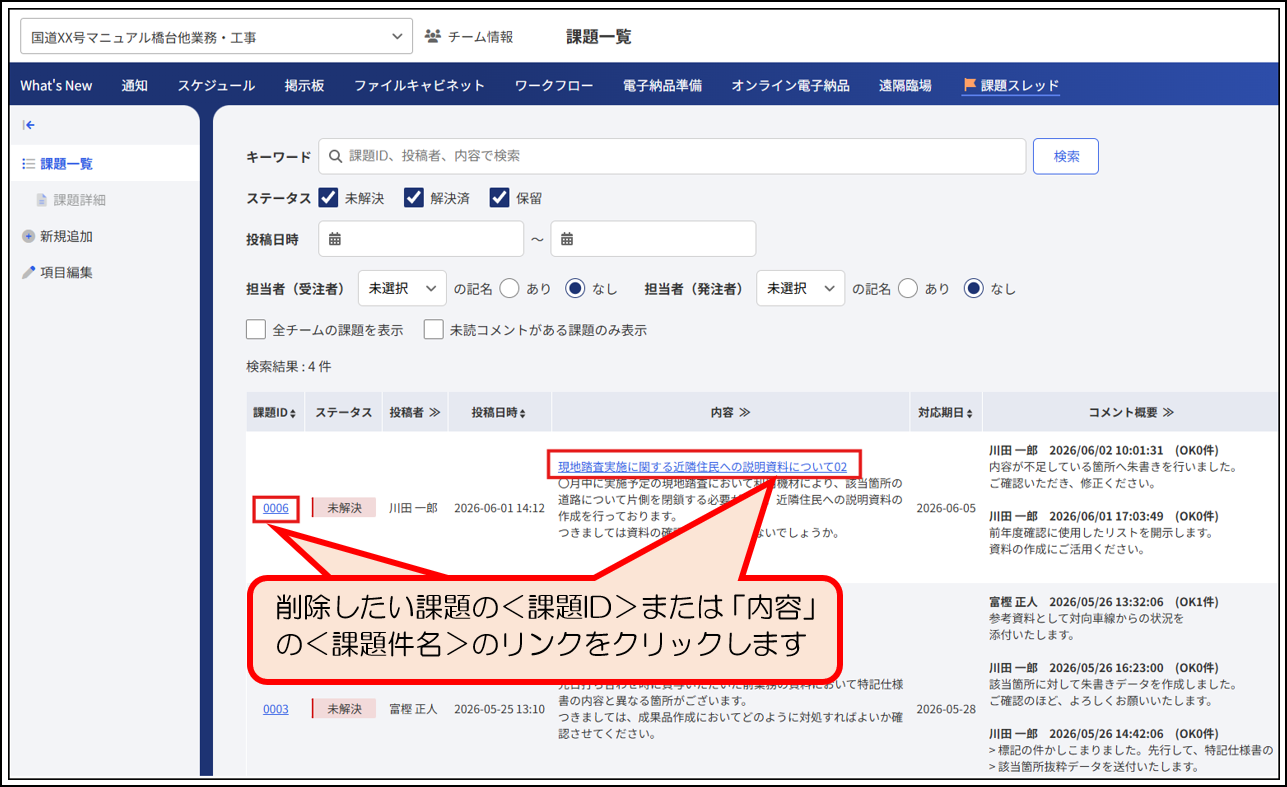Open the issue ID 0006 link
1287x787 pixels.
[276, 508]
